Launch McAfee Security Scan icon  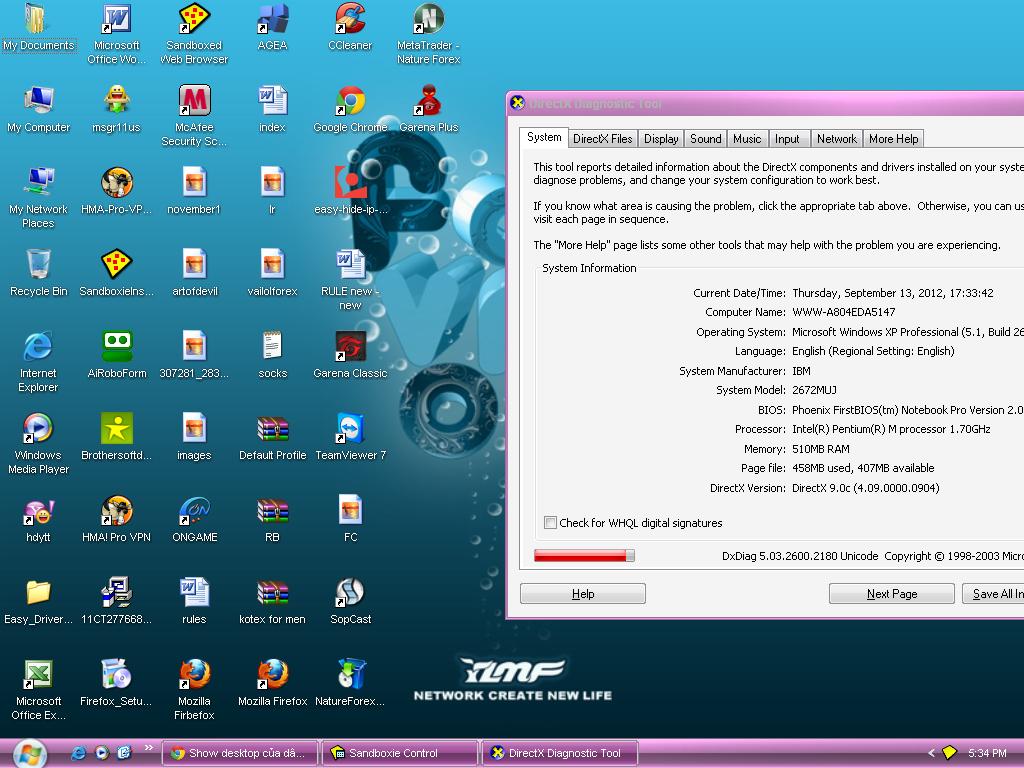click(x=194, y=103)
